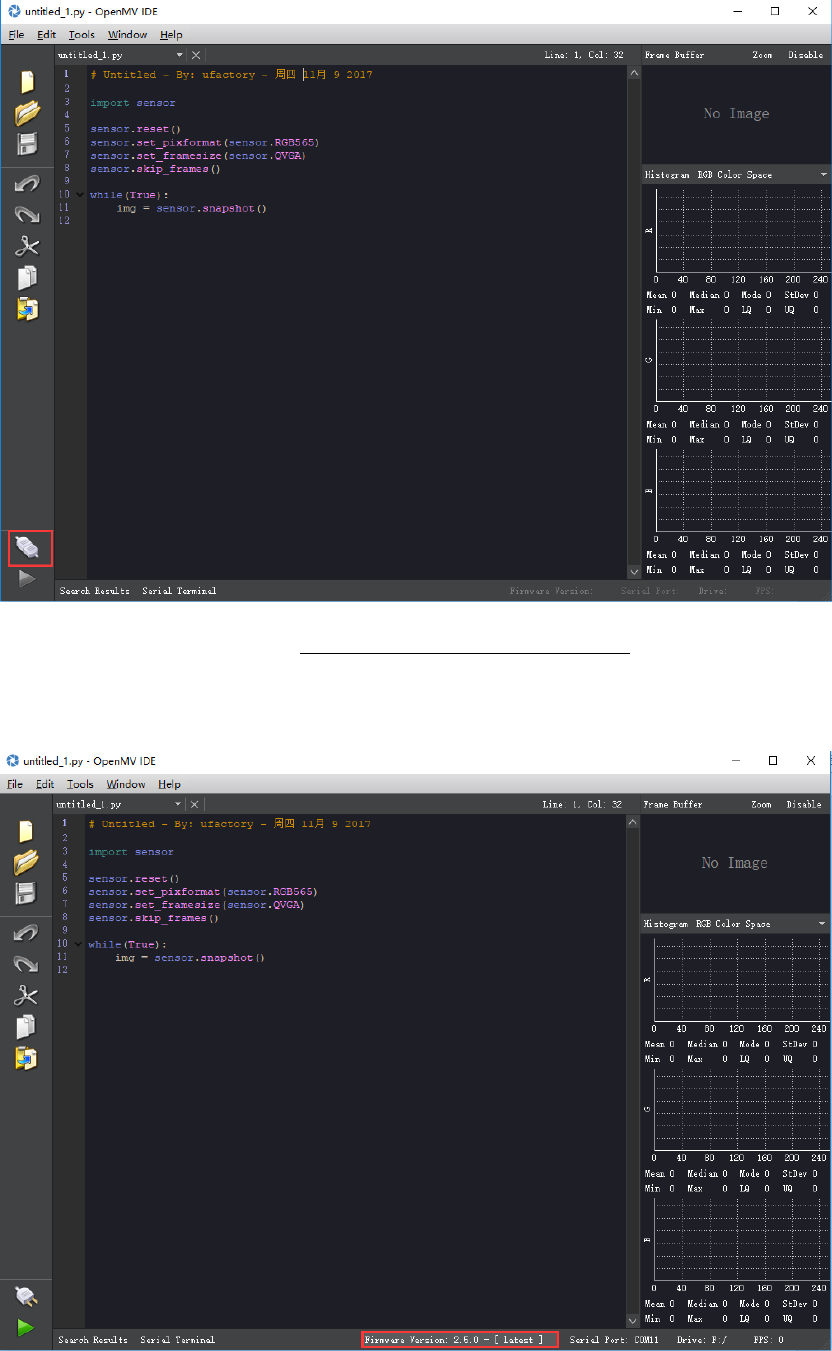Click Redo arrow icon in disconnected window
The width and height of the screenshot is (832, 1351).
27,215
